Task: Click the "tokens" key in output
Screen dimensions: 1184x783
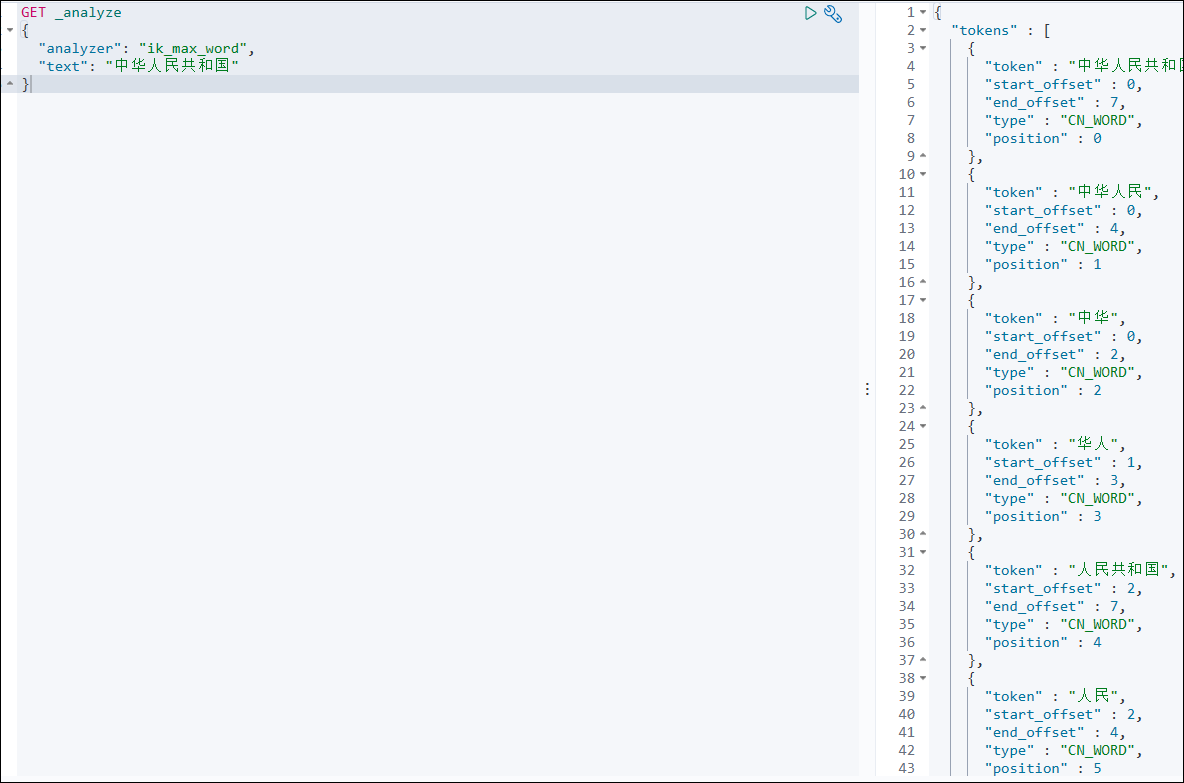Action: coord(984,30)
